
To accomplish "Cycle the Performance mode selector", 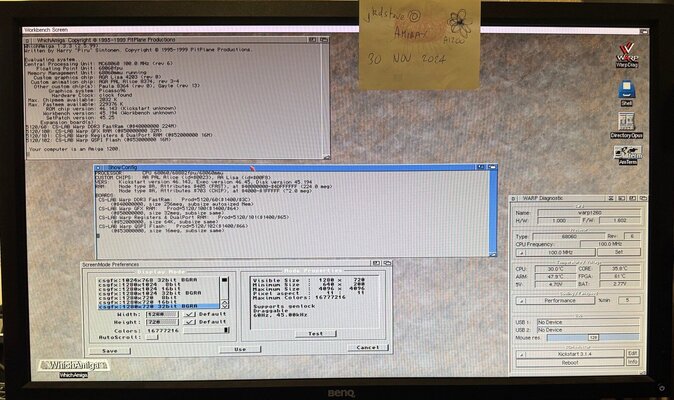I will pyautogui.click(x=565, y=299).
